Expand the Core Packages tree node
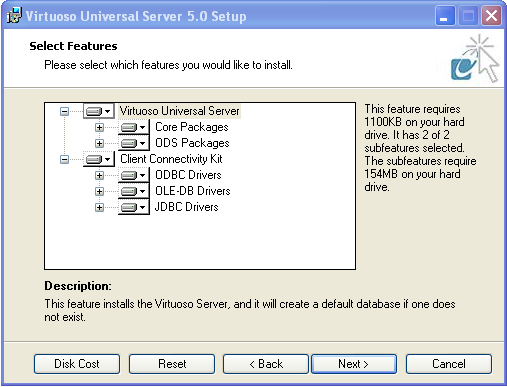 tap(99, 127)
